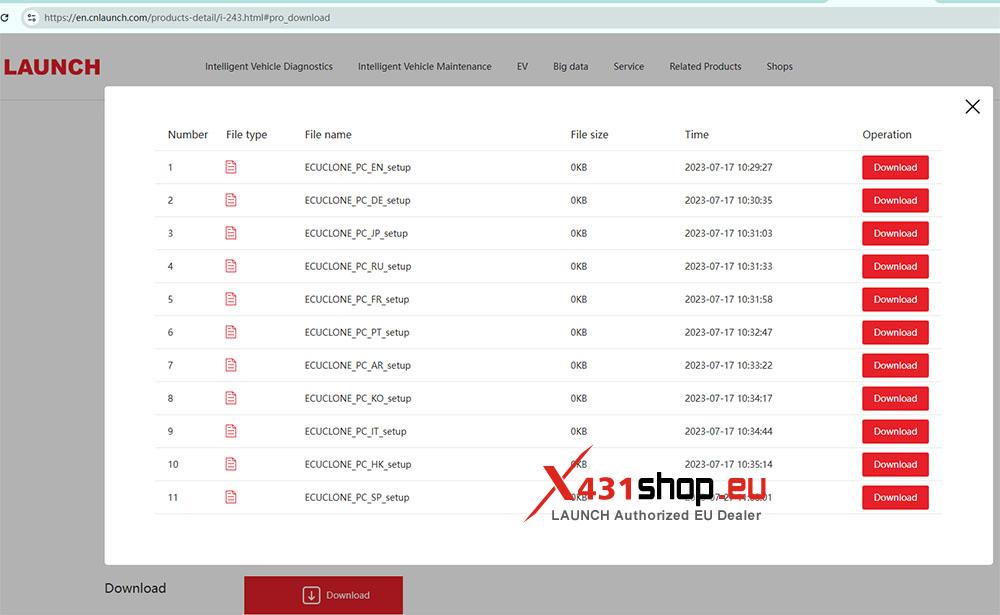The image size is (1000, 615).
Task: Click file icon for ECUCLONE_PC_IT_setup
Action: click(x=231, y=431)
